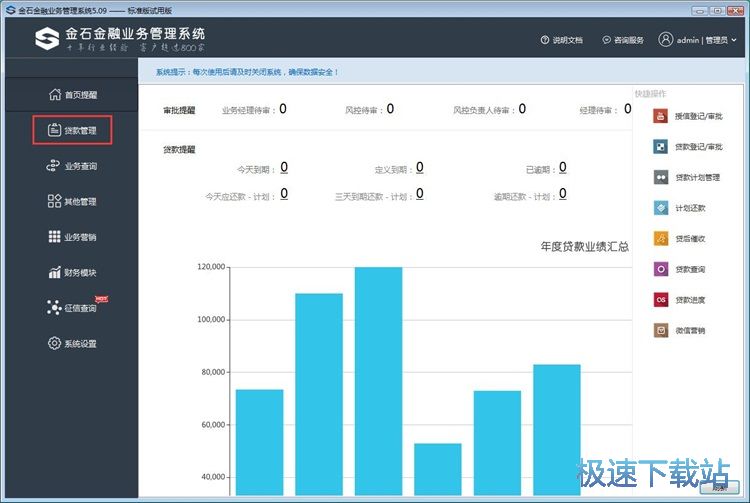Open 贷款登记/审批 from quick operations
Image resolution: width=750 pixels, height=503 pixels.
tap(661, 146)
